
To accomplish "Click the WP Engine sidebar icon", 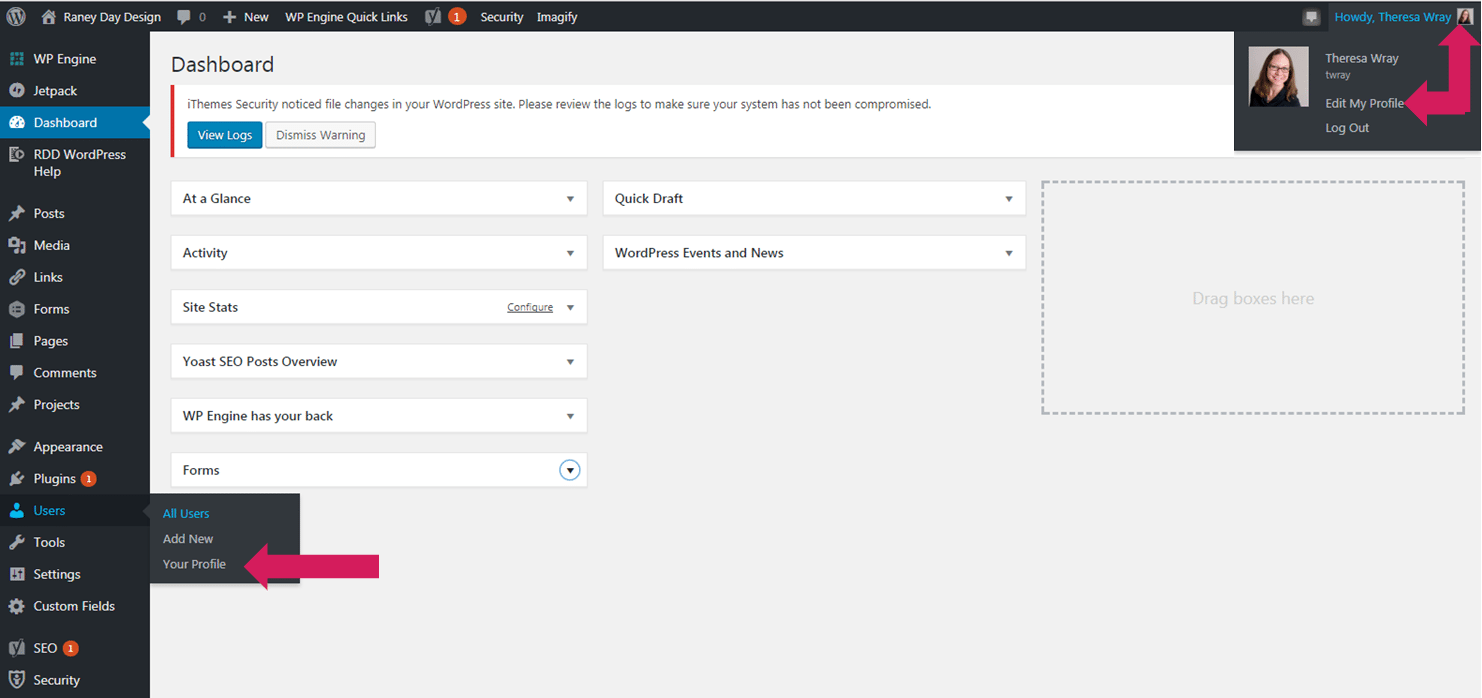I will [x=16, y=59].
